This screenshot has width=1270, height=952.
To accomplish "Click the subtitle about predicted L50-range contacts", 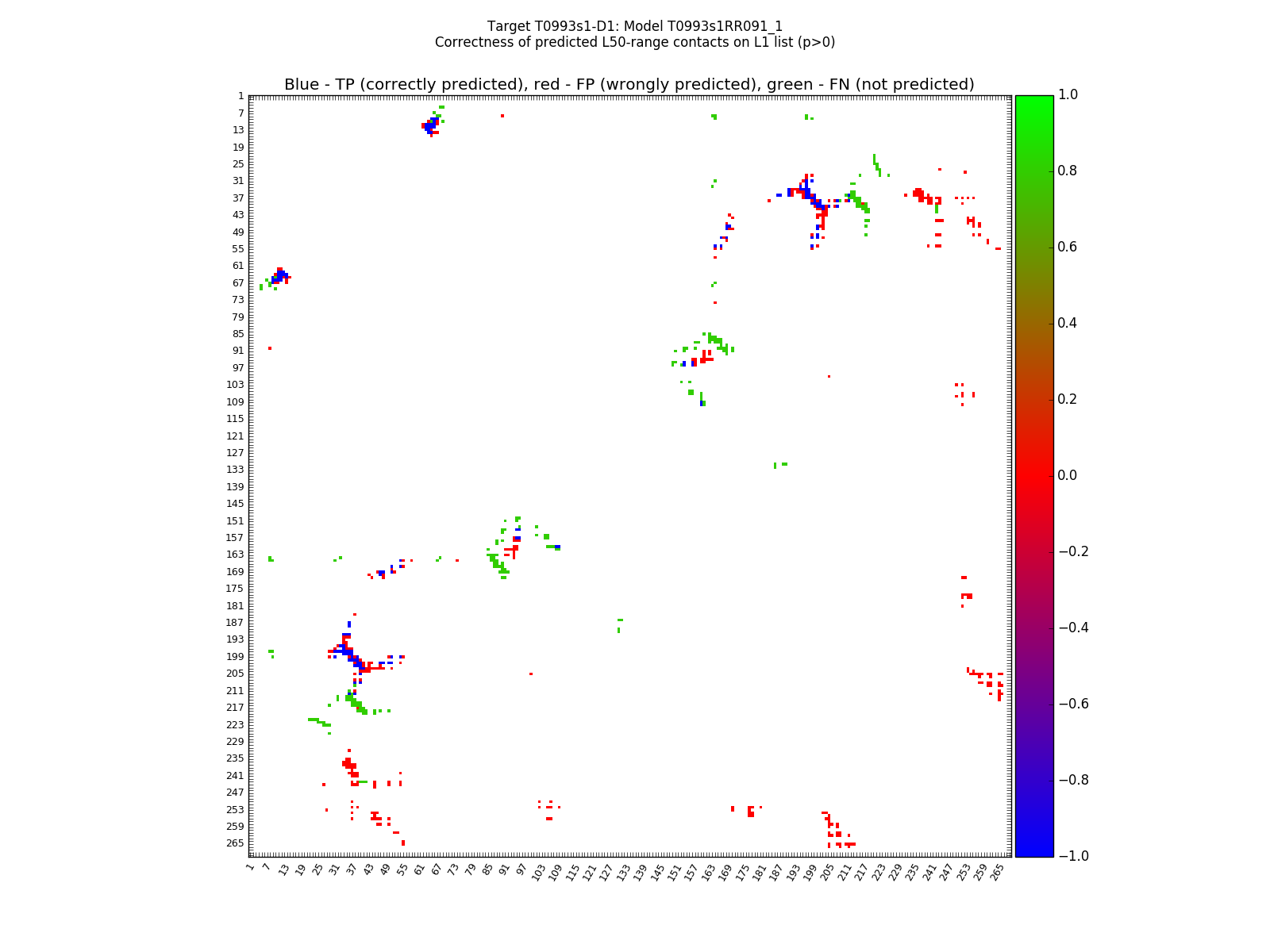I will [634, 42].
